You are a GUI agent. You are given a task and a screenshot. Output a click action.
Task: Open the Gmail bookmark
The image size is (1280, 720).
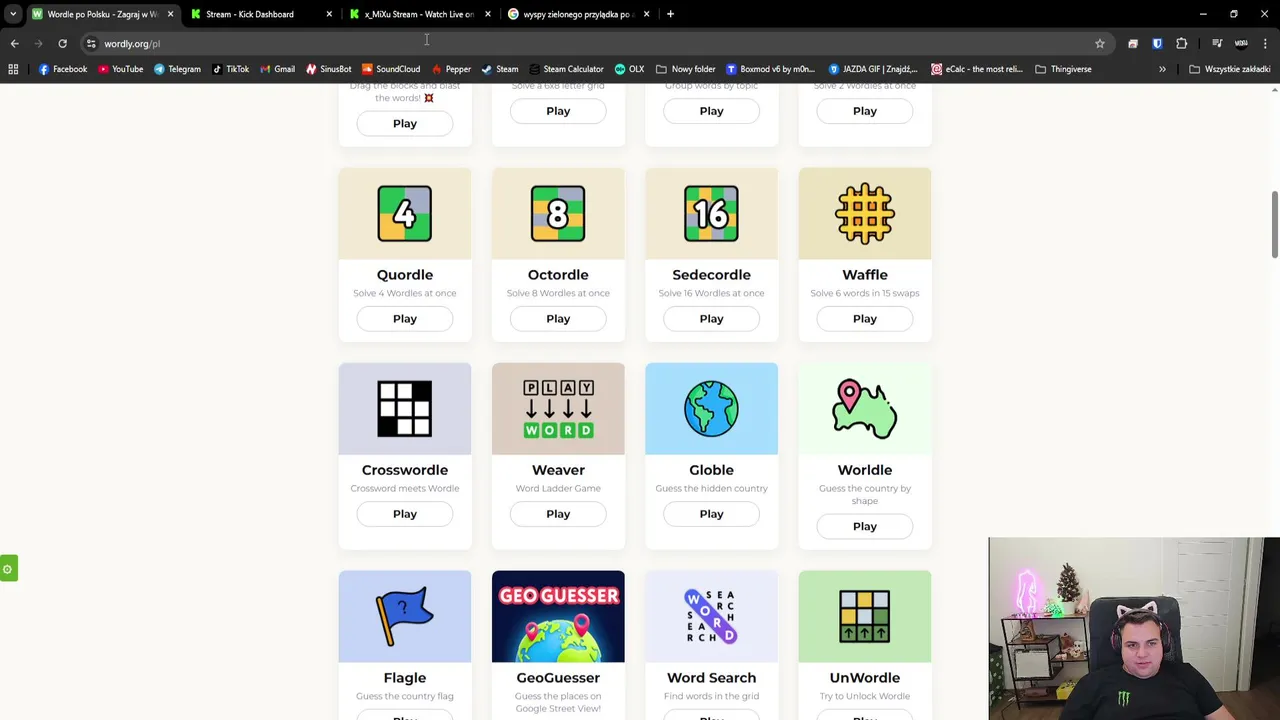coord(277,69)
